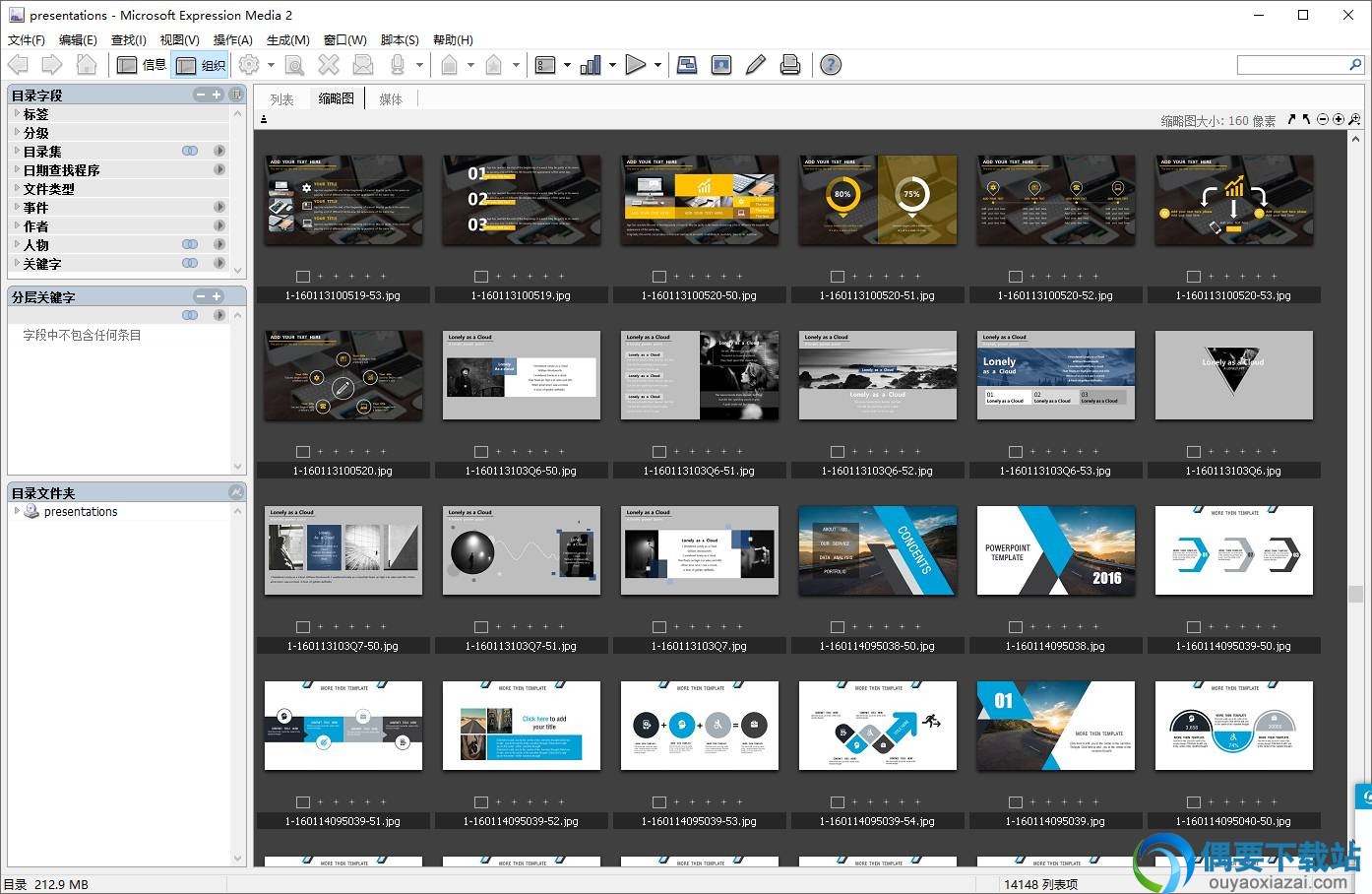Check the box under 1-160113100519-53.jpg thumbnail
1372x894 pixels.
(x=303, y=277)
